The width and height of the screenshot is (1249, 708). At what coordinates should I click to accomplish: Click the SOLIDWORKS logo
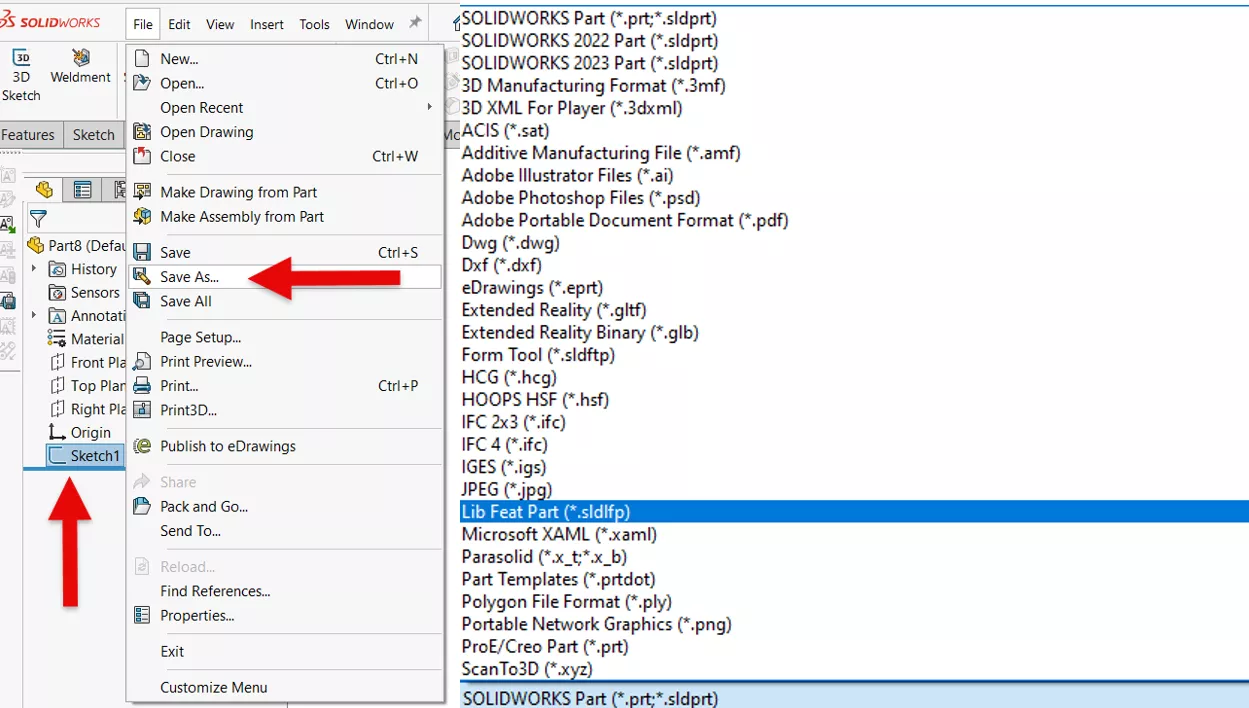coord(50,21)
